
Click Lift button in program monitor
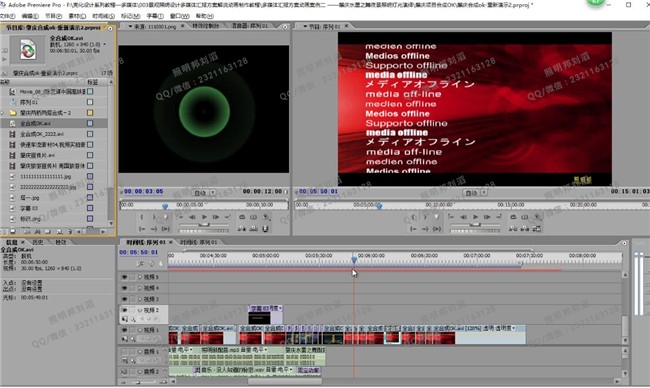513,228
